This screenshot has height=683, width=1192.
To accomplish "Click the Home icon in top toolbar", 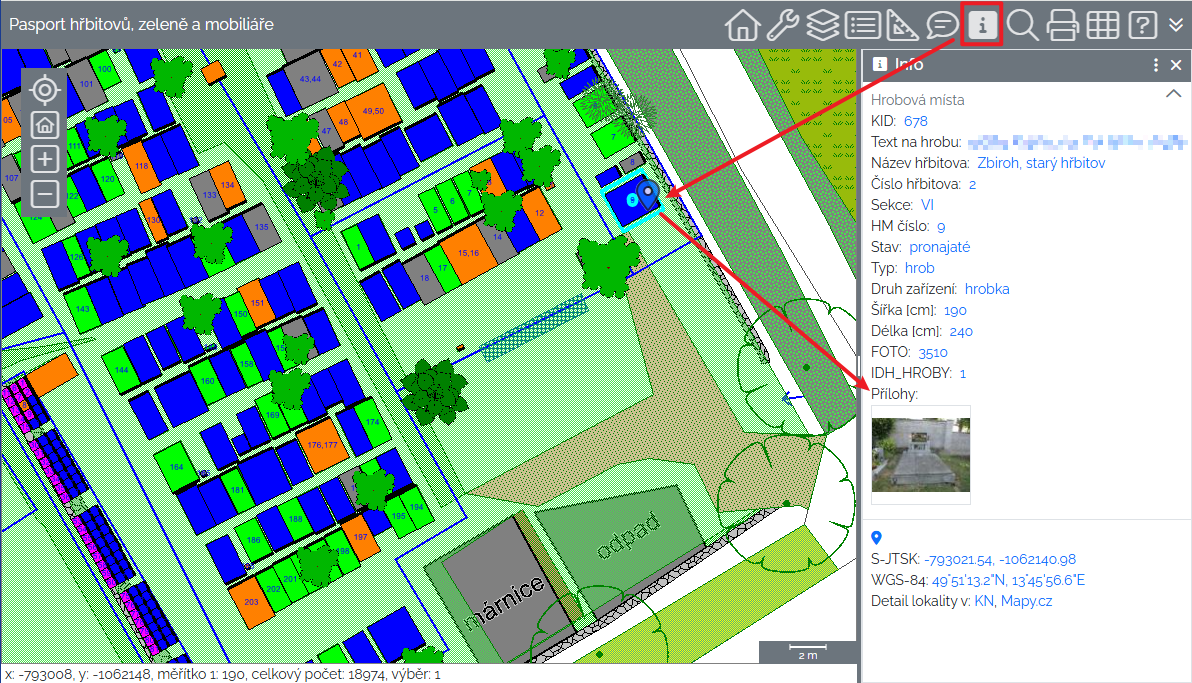I will click(742, 25).
